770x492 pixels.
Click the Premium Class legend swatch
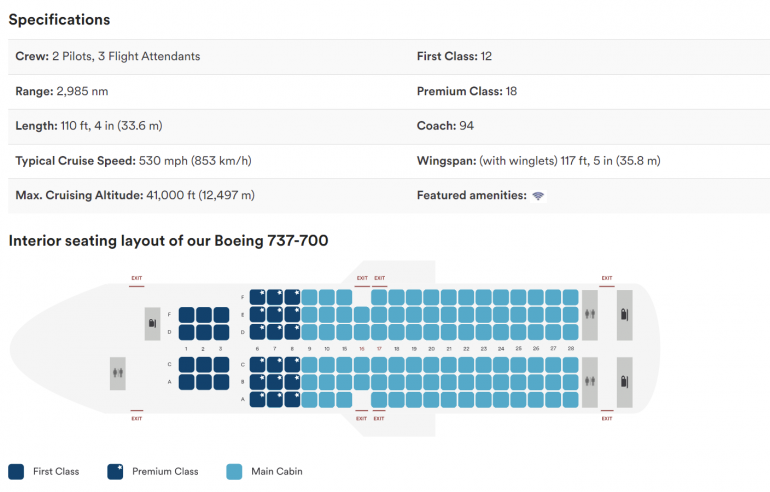(x=116, y=471)
